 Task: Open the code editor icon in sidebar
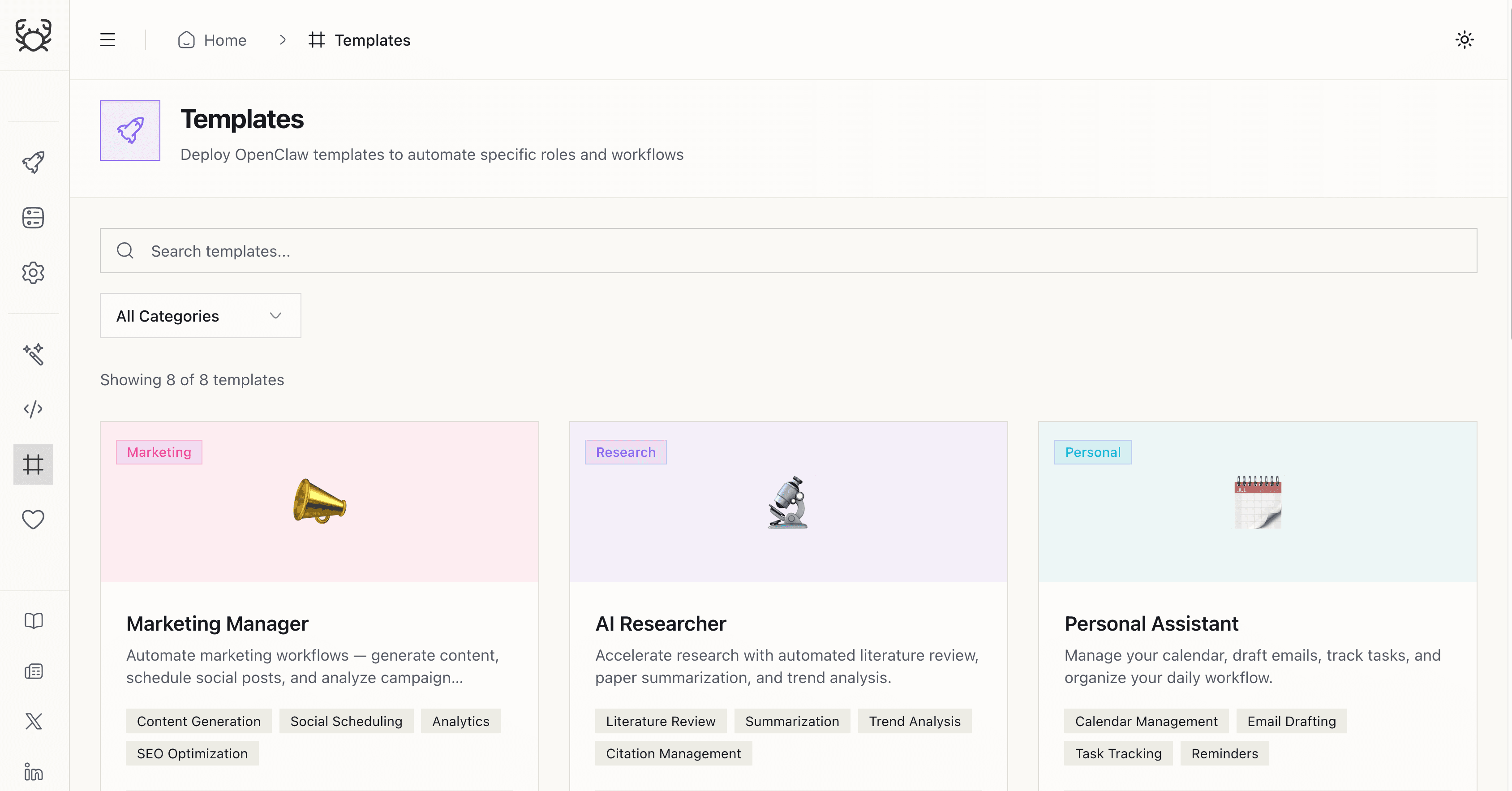coord(33,409)
